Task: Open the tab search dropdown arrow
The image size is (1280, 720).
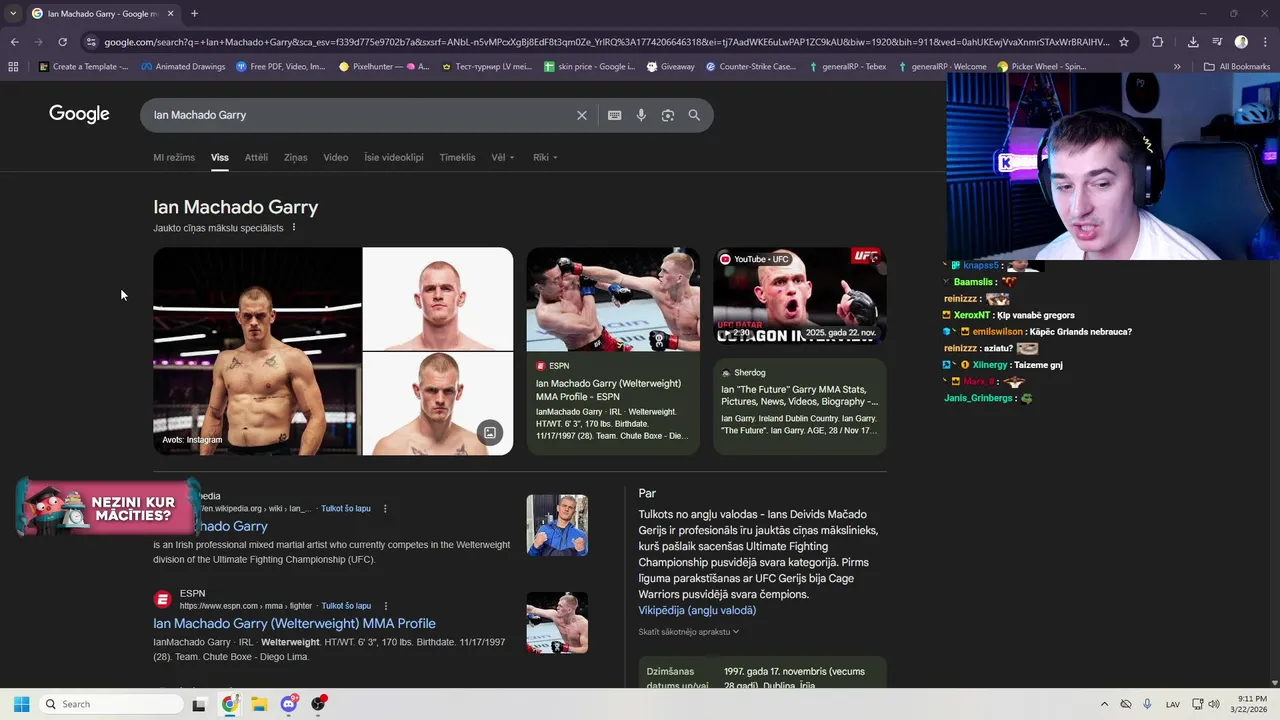Action: pyautogui.click(x=12, y=14)
